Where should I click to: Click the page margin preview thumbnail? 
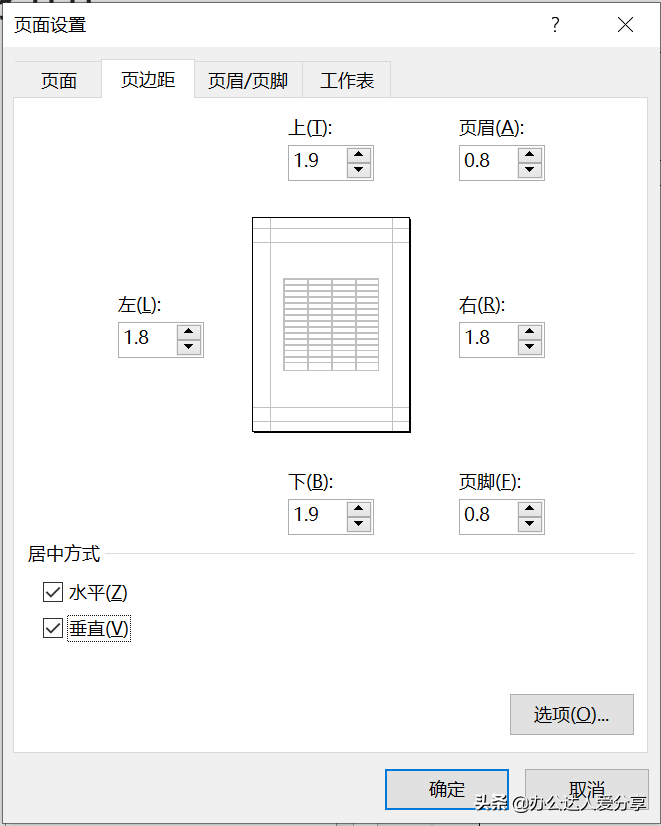pyautogui.click(x=331, y=324)
